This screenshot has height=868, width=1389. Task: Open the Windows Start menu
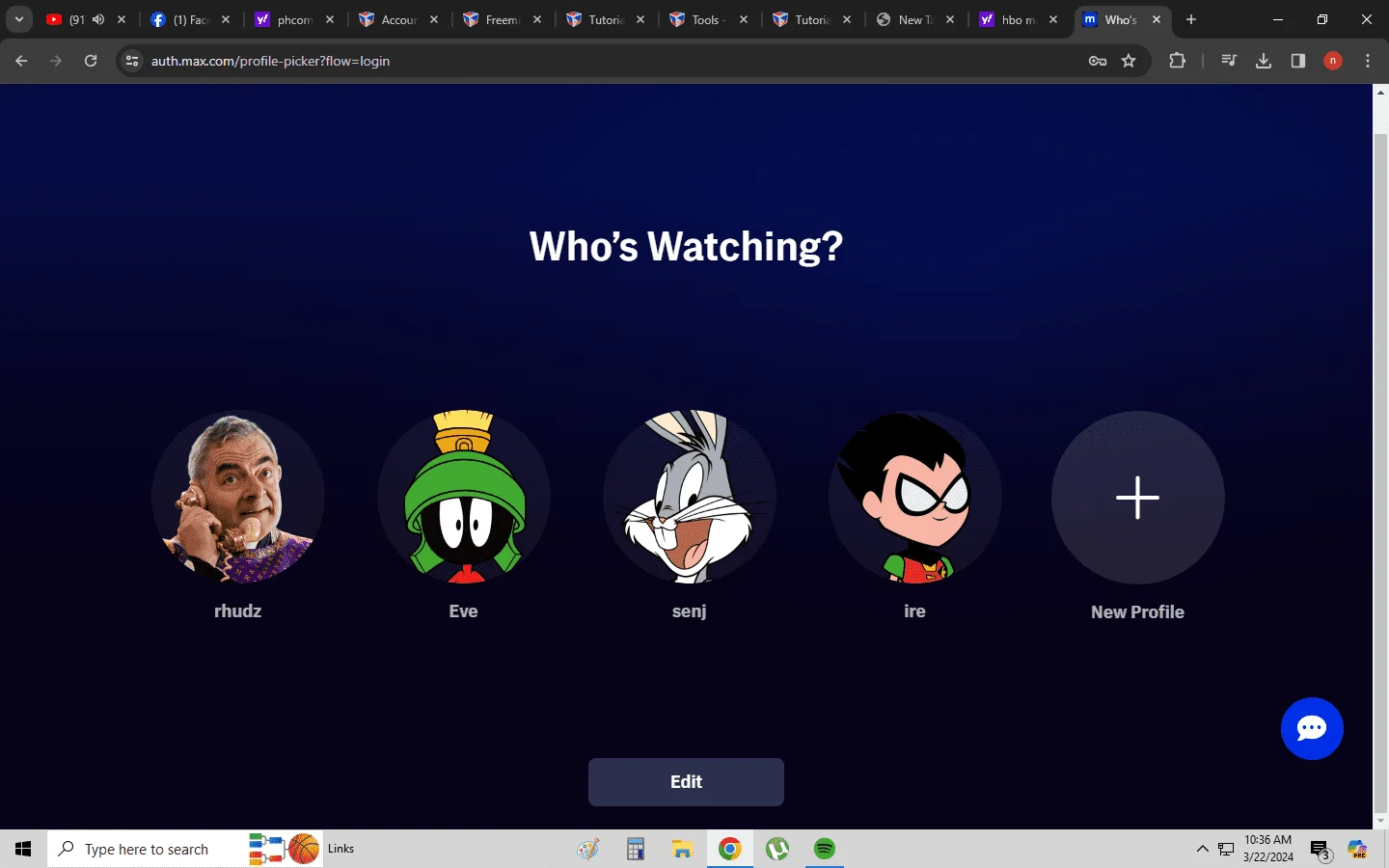(23, 849)
